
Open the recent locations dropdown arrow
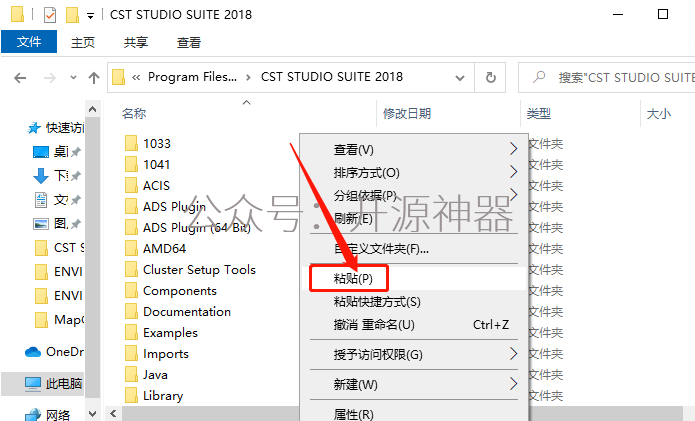[x=73, y=78]
